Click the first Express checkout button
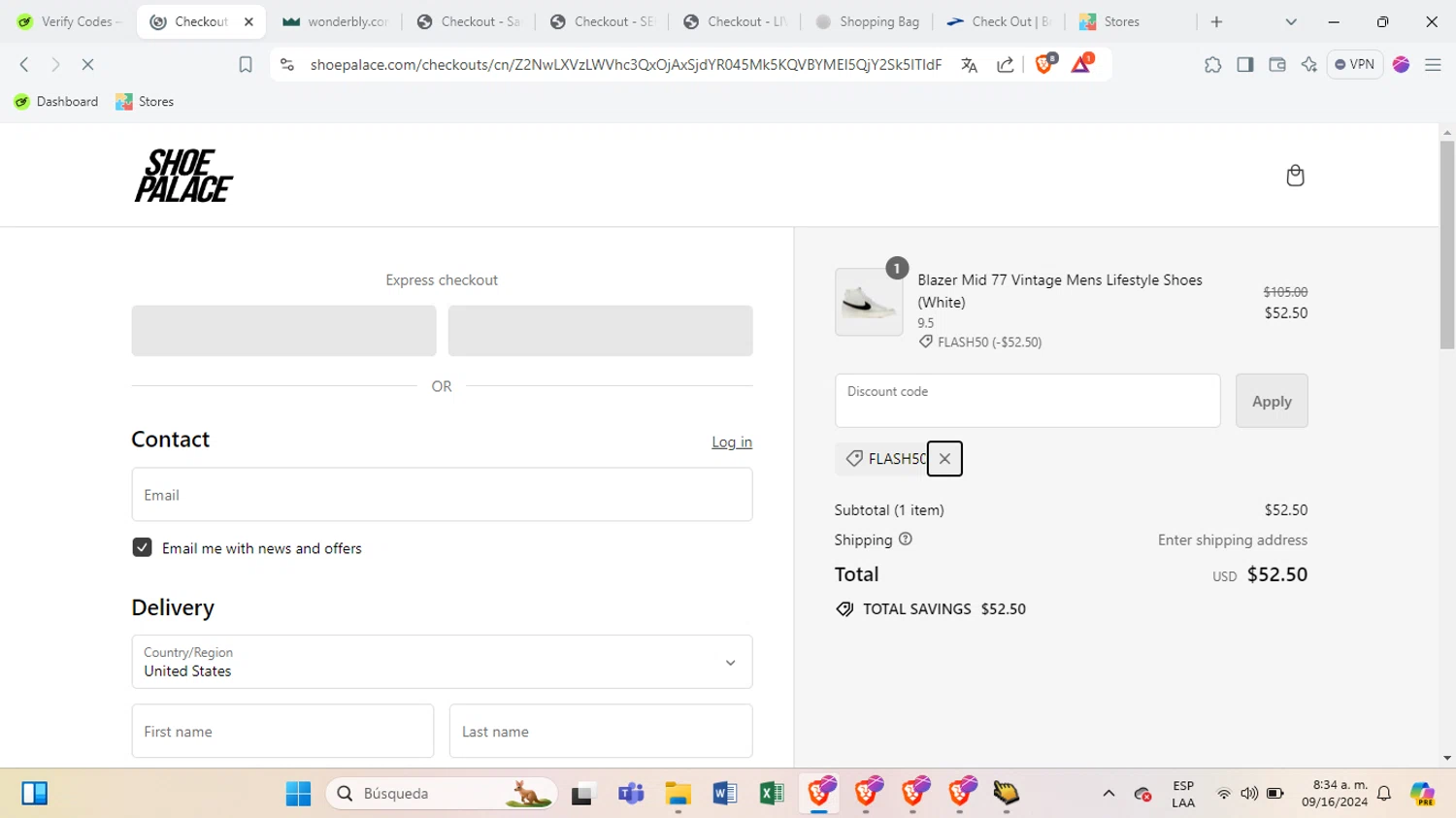The width and height of the screenshot is (1456, 818). click(284, 331)
